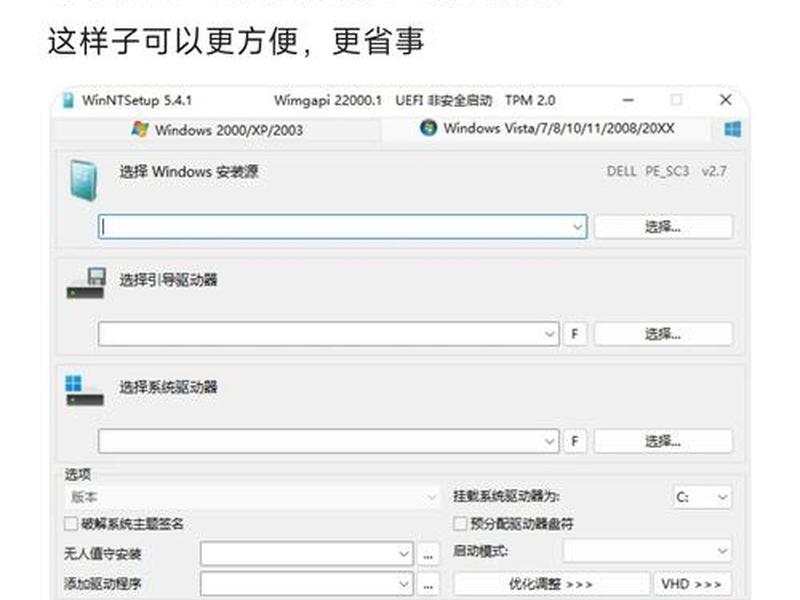Click the Wimgapi 22000.1 text
The height and width of the screenshot is (600, 800).
pyautogui.click(x=328, y=101)
